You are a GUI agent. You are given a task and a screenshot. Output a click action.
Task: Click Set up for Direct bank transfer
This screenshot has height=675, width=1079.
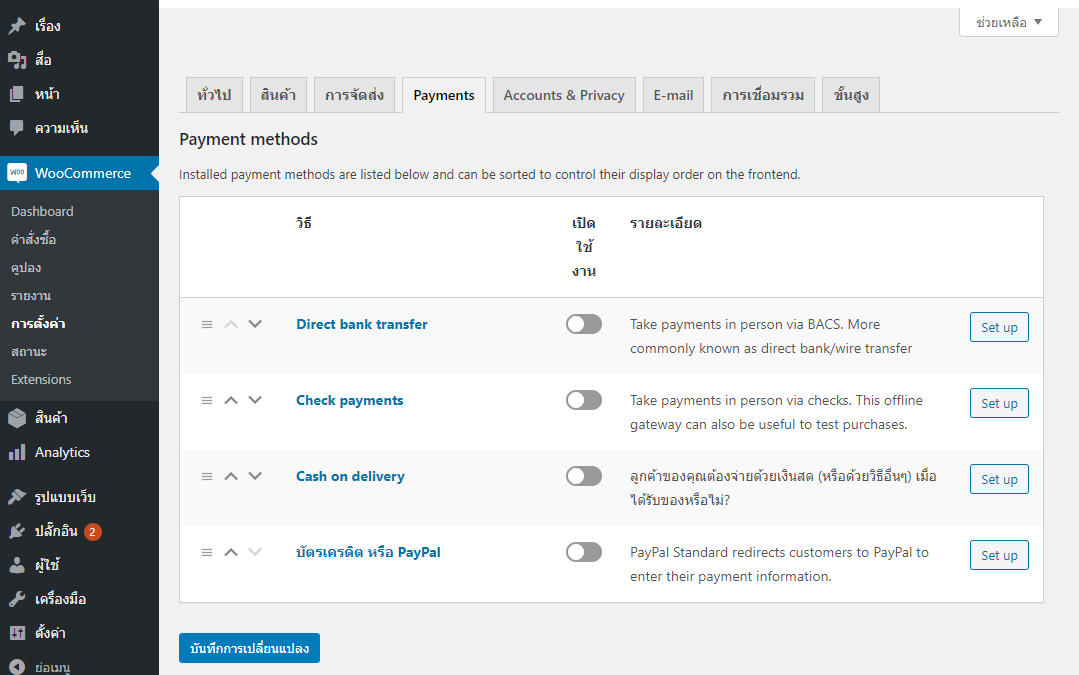(999, 328)
